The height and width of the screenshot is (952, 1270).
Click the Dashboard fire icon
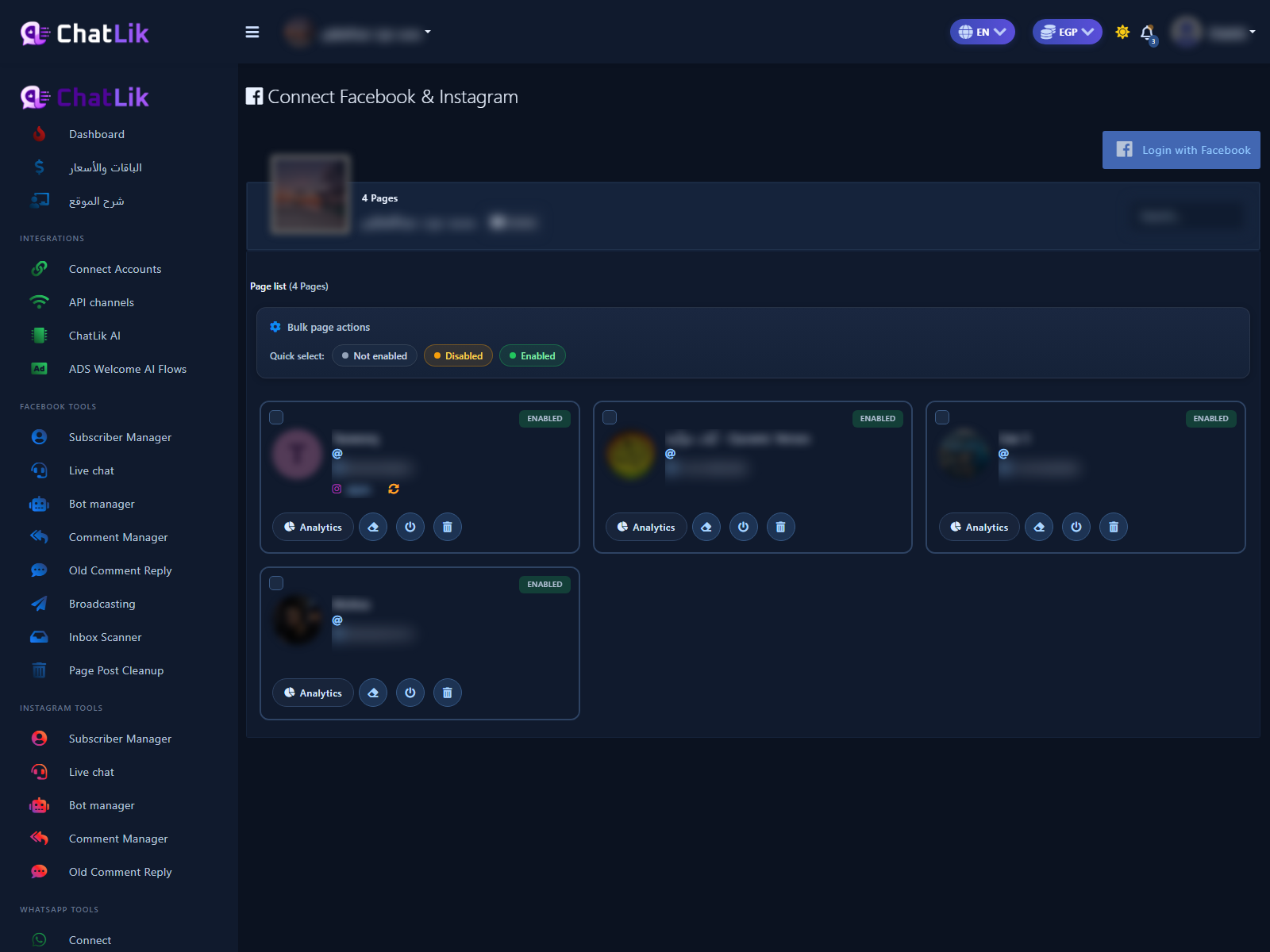coord(39,134)
